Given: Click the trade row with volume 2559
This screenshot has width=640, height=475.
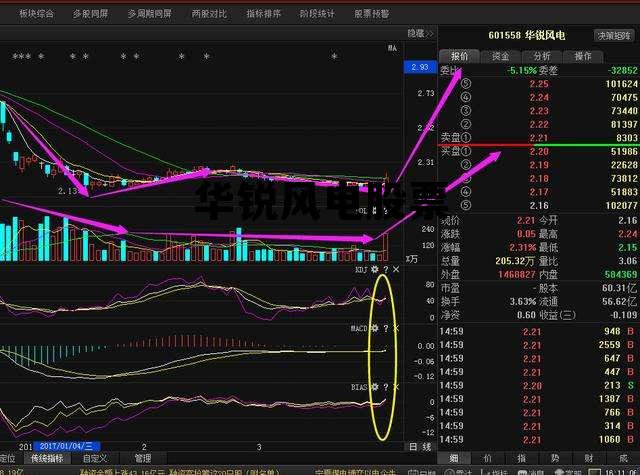Looking at the screenshot, I should 539,345.
